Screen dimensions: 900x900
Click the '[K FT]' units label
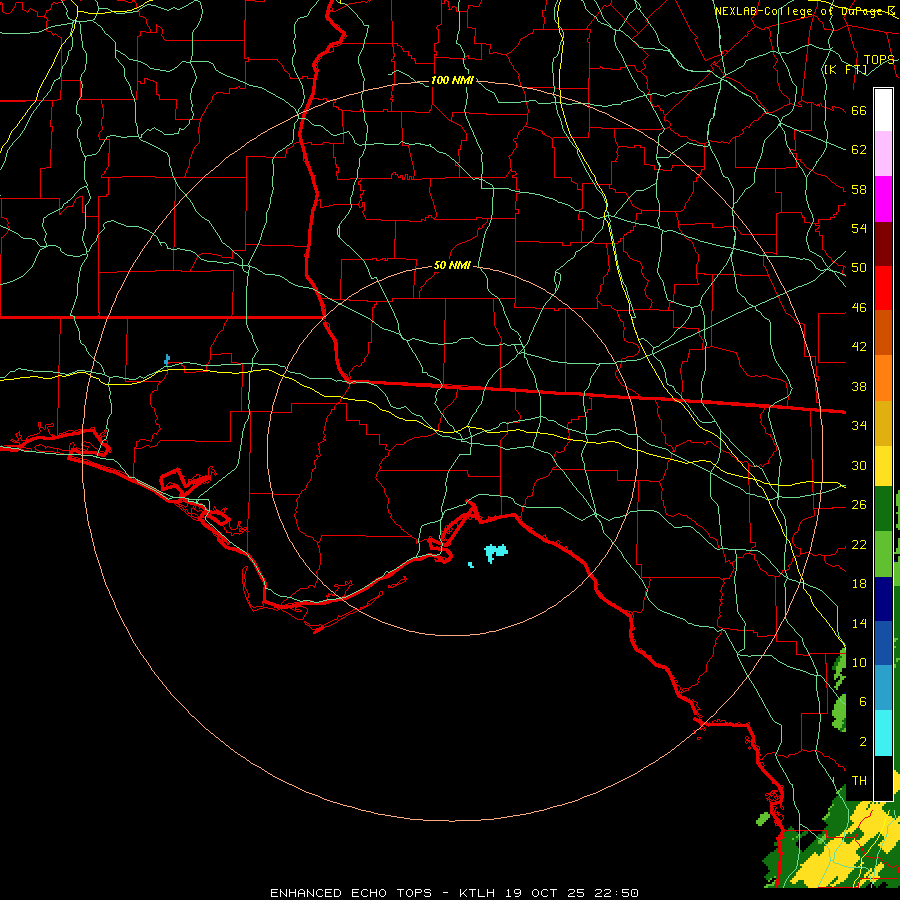(845, 70)
